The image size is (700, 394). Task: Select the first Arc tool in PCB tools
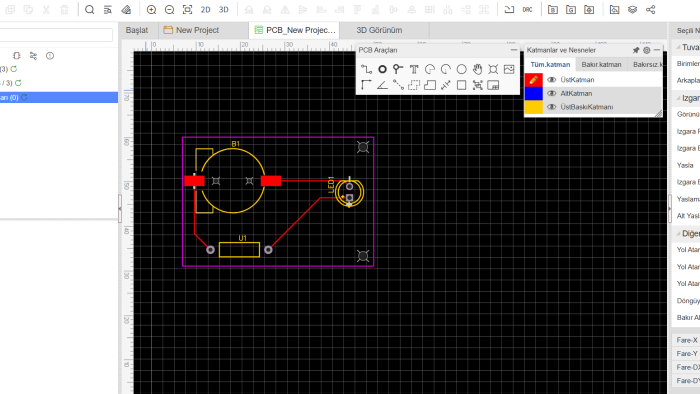429,69
